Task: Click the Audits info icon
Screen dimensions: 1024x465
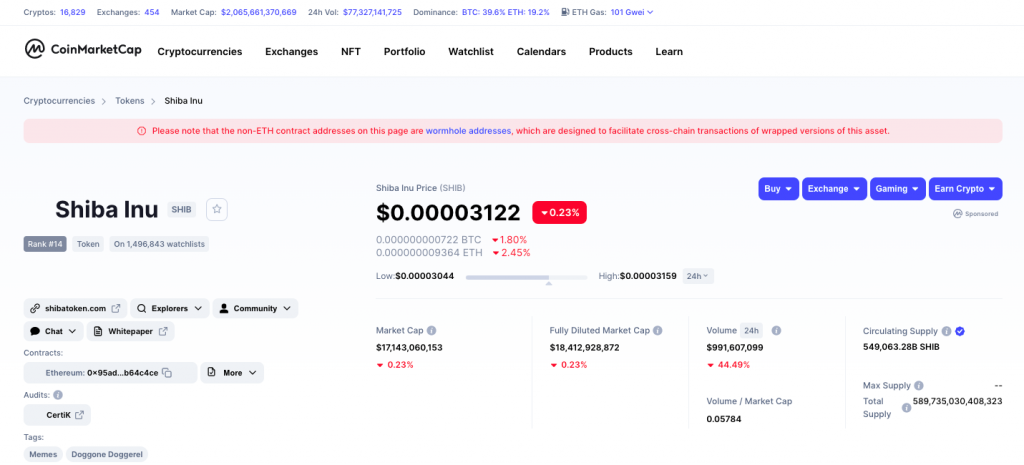Action: [x=58, y=395]
